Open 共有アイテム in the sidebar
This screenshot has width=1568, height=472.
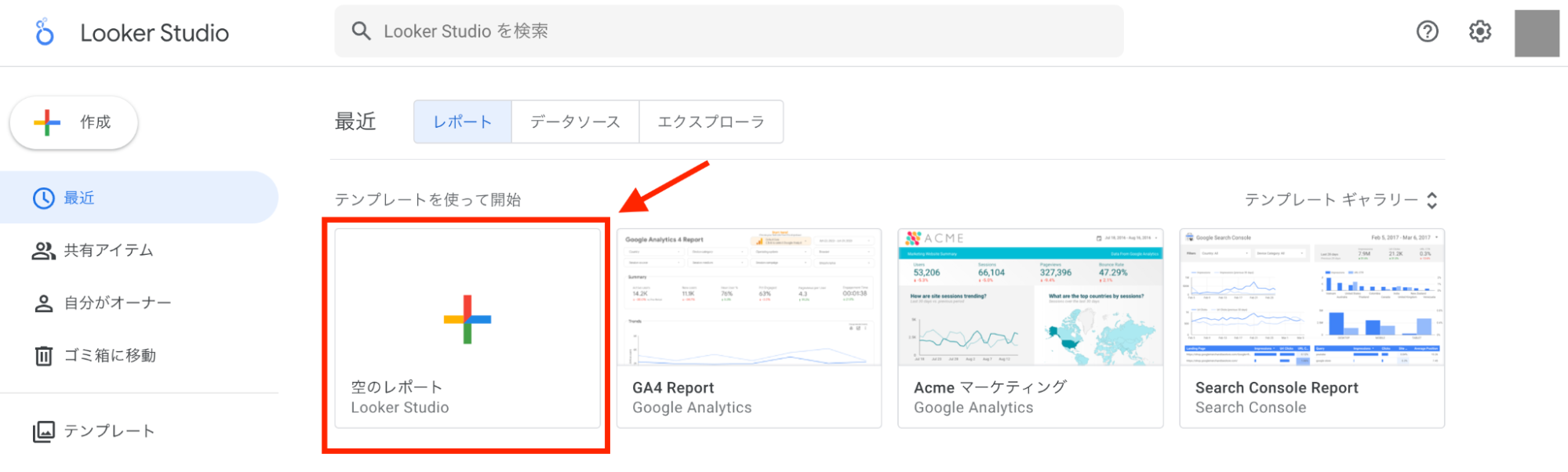click(x=139, y=251)
